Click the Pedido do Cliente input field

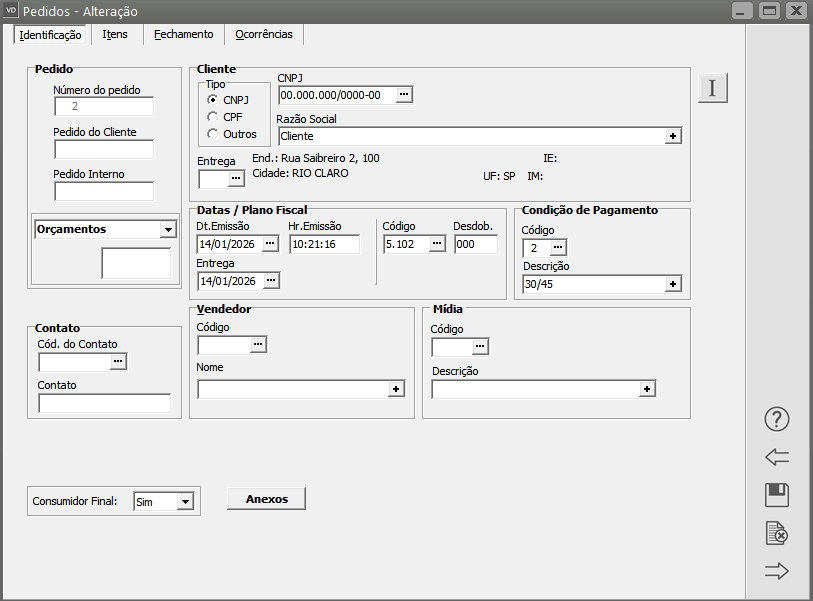click(104, 150)
